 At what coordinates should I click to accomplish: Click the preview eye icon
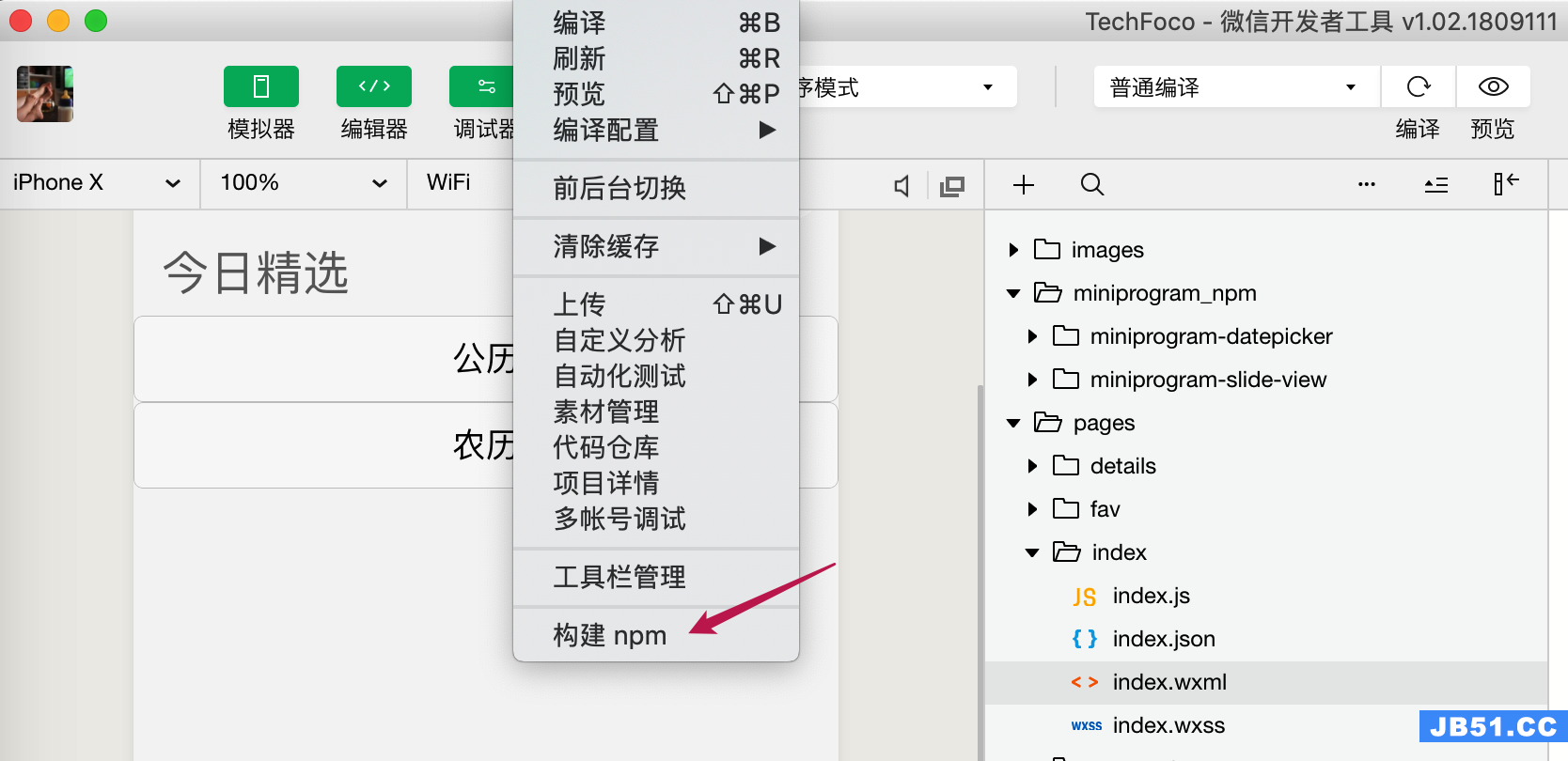pos(1494,86)
